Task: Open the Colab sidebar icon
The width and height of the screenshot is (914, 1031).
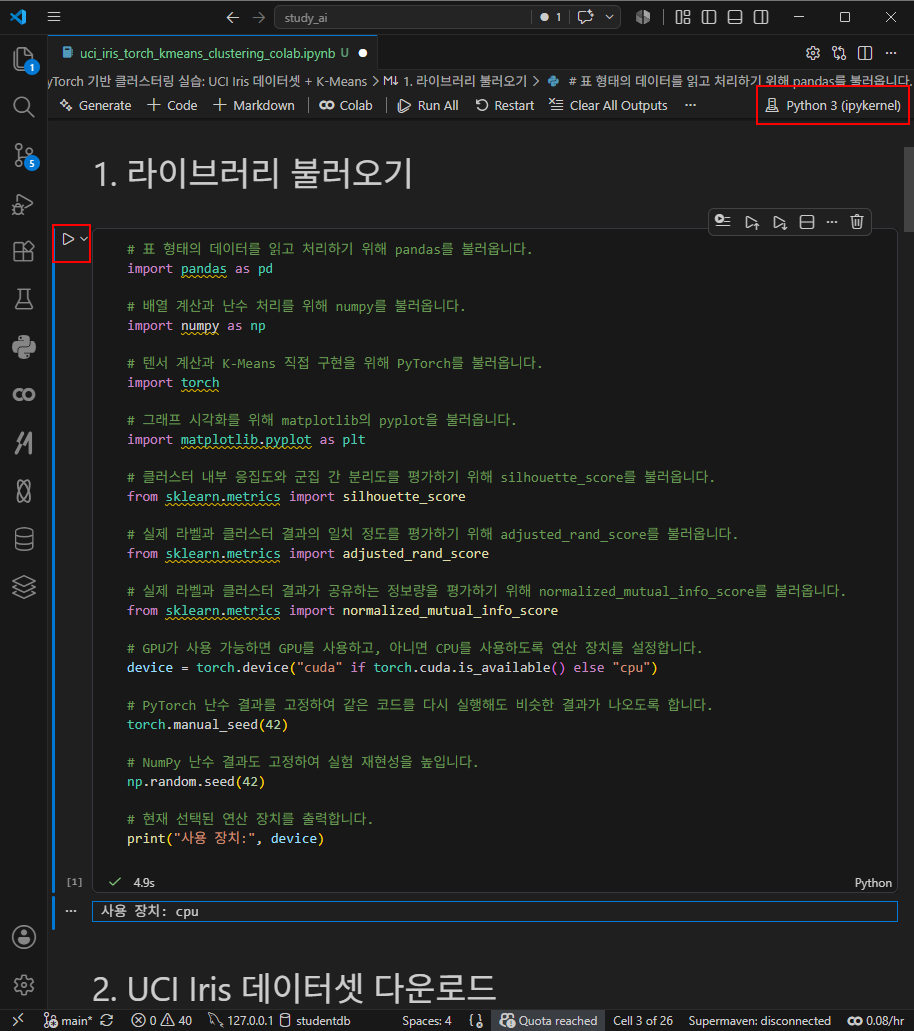Action: coord(24,395)
